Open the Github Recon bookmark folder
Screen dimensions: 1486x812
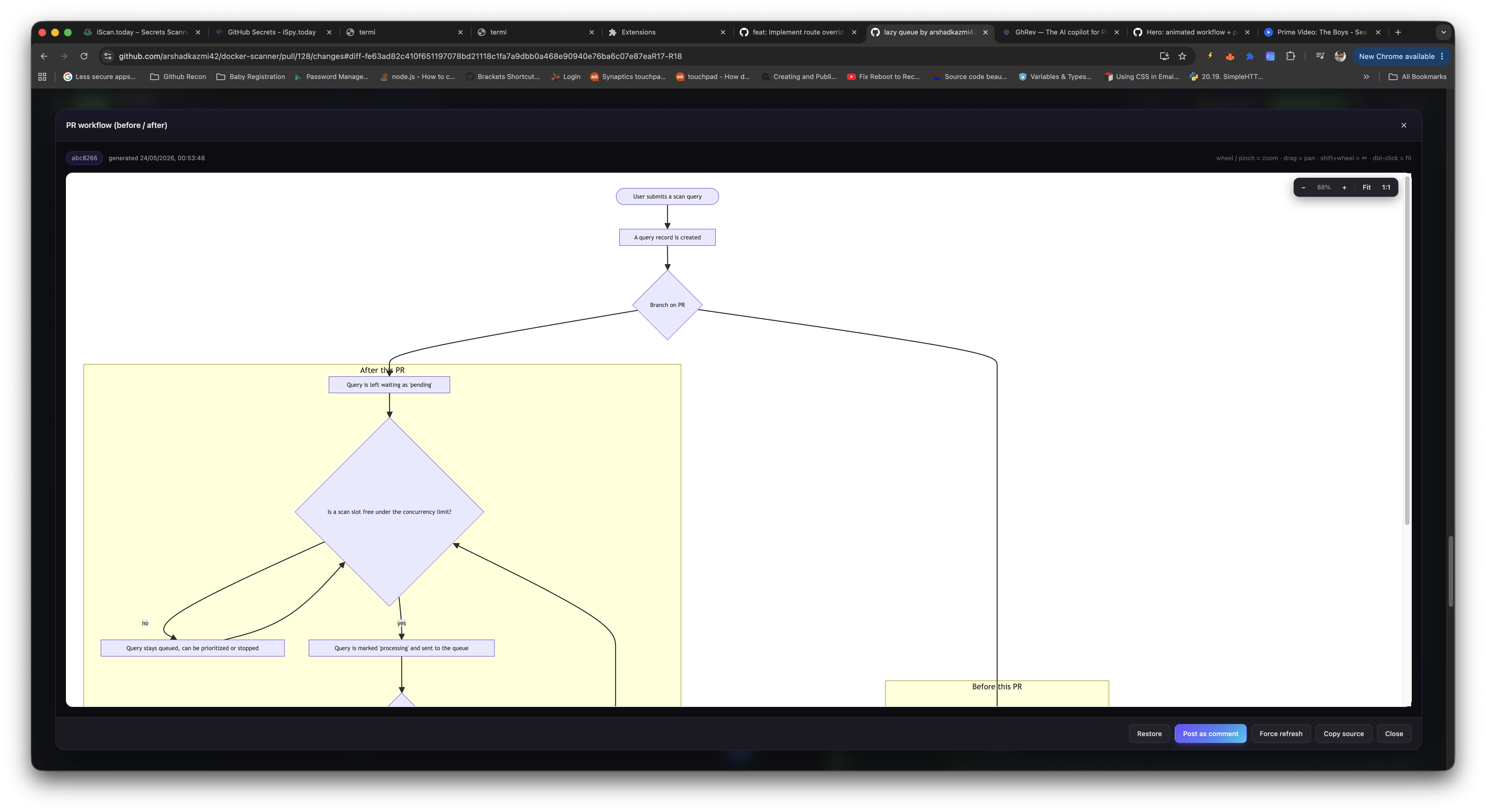click(178, 77)
